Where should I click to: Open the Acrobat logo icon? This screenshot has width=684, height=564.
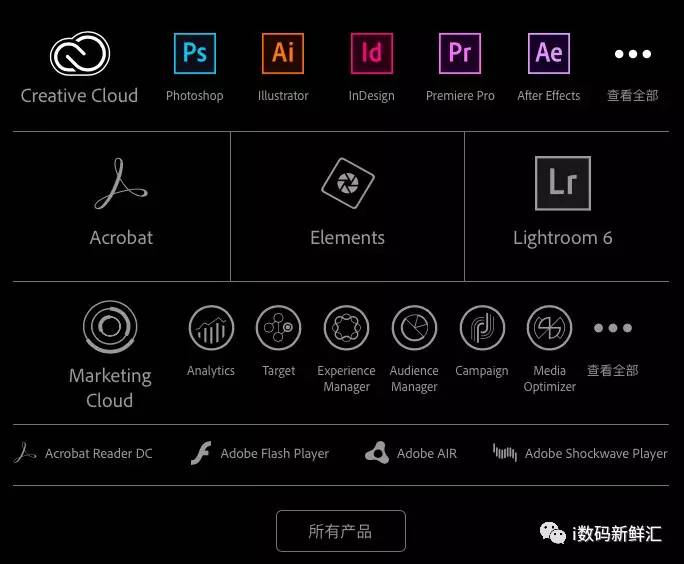pos(121,184)
